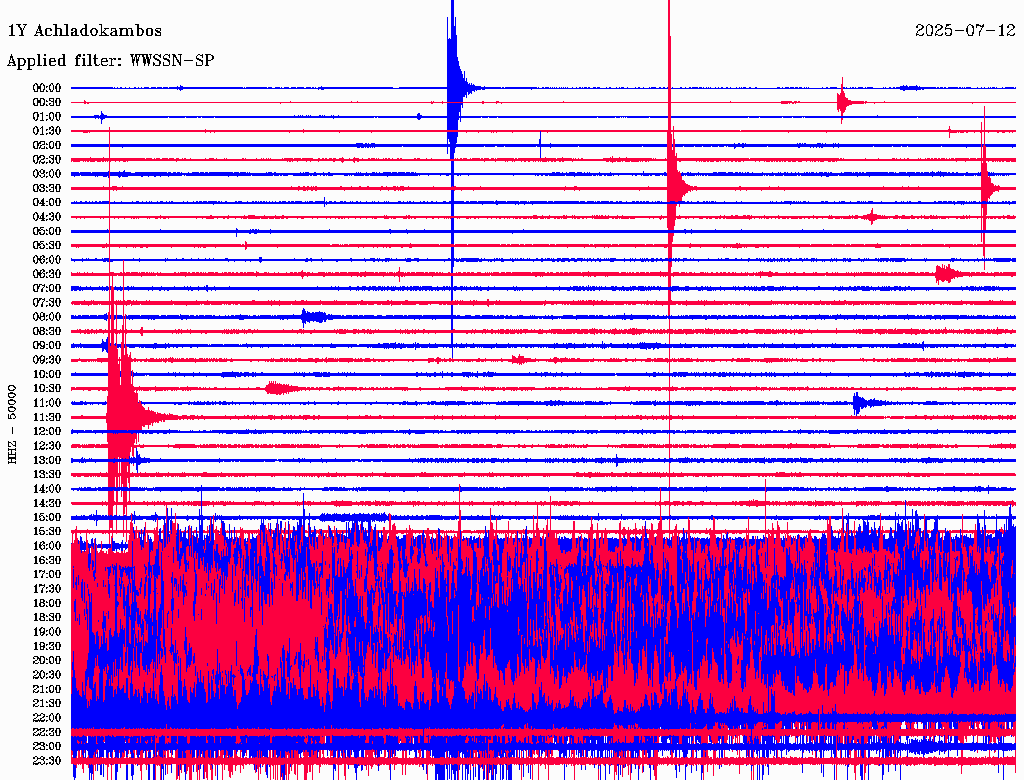Select the 11:30 time row label

pyautogui.click(x=47, y=417)
